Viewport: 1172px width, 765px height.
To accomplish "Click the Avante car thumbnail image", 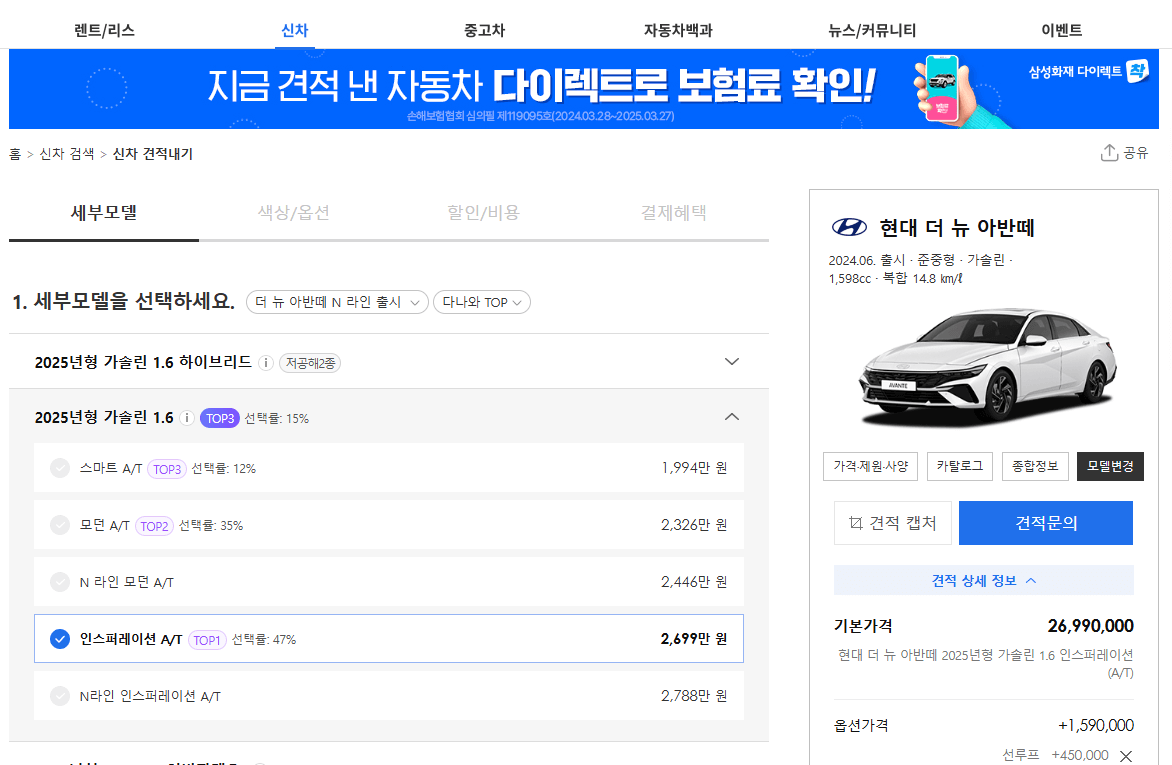I will point(983,365).
